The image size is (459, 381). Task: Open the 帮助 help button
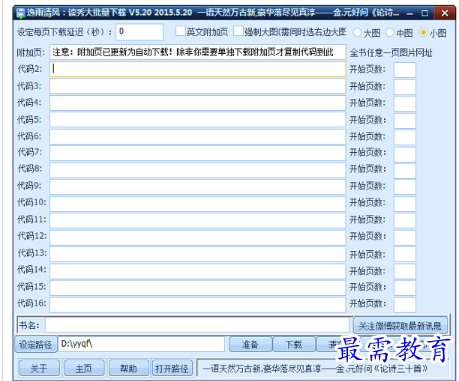[128, 368]
